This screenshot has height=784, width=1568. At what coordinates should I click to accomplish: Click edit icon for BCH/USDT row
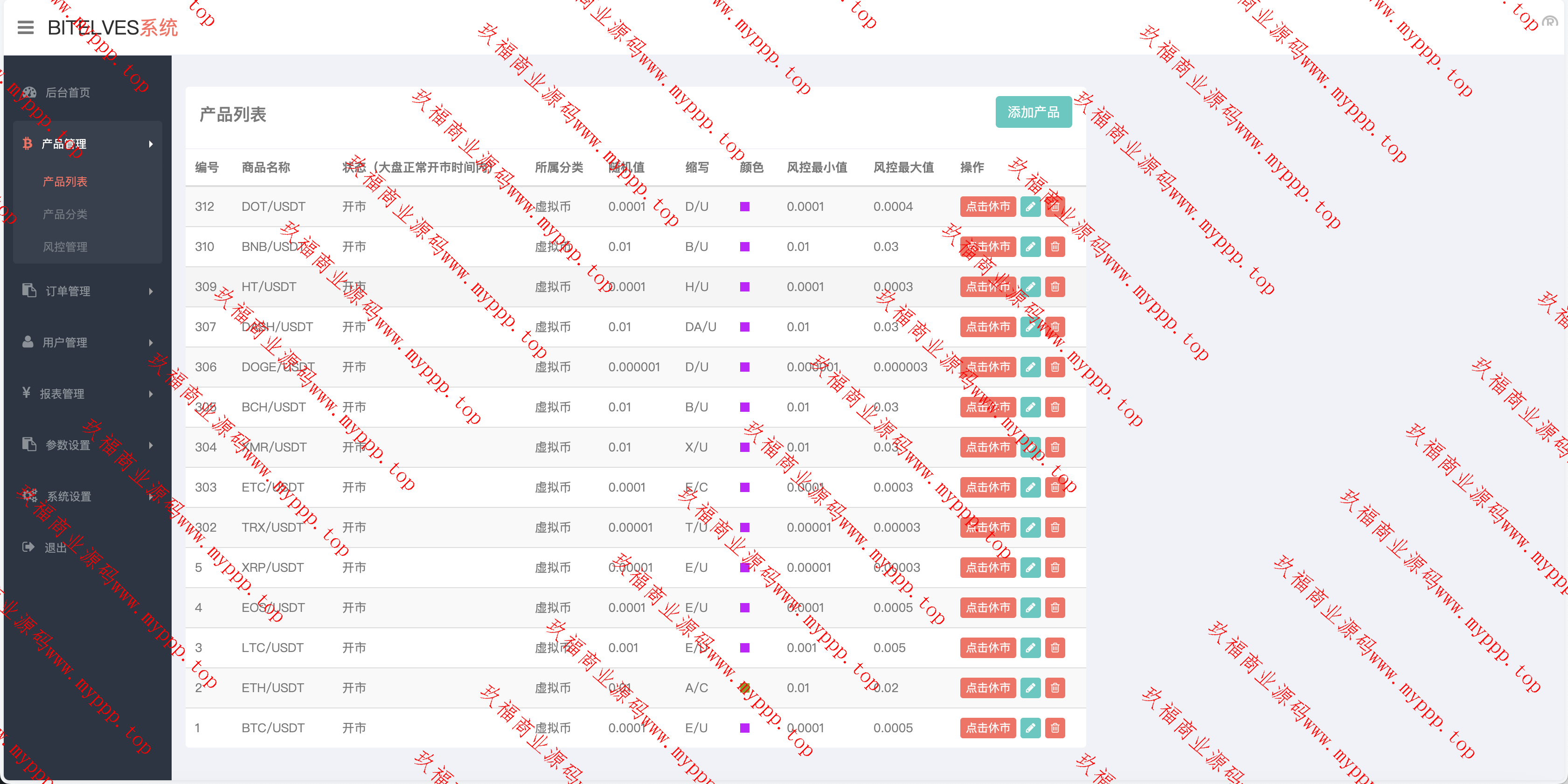(x=1030, y=407)
